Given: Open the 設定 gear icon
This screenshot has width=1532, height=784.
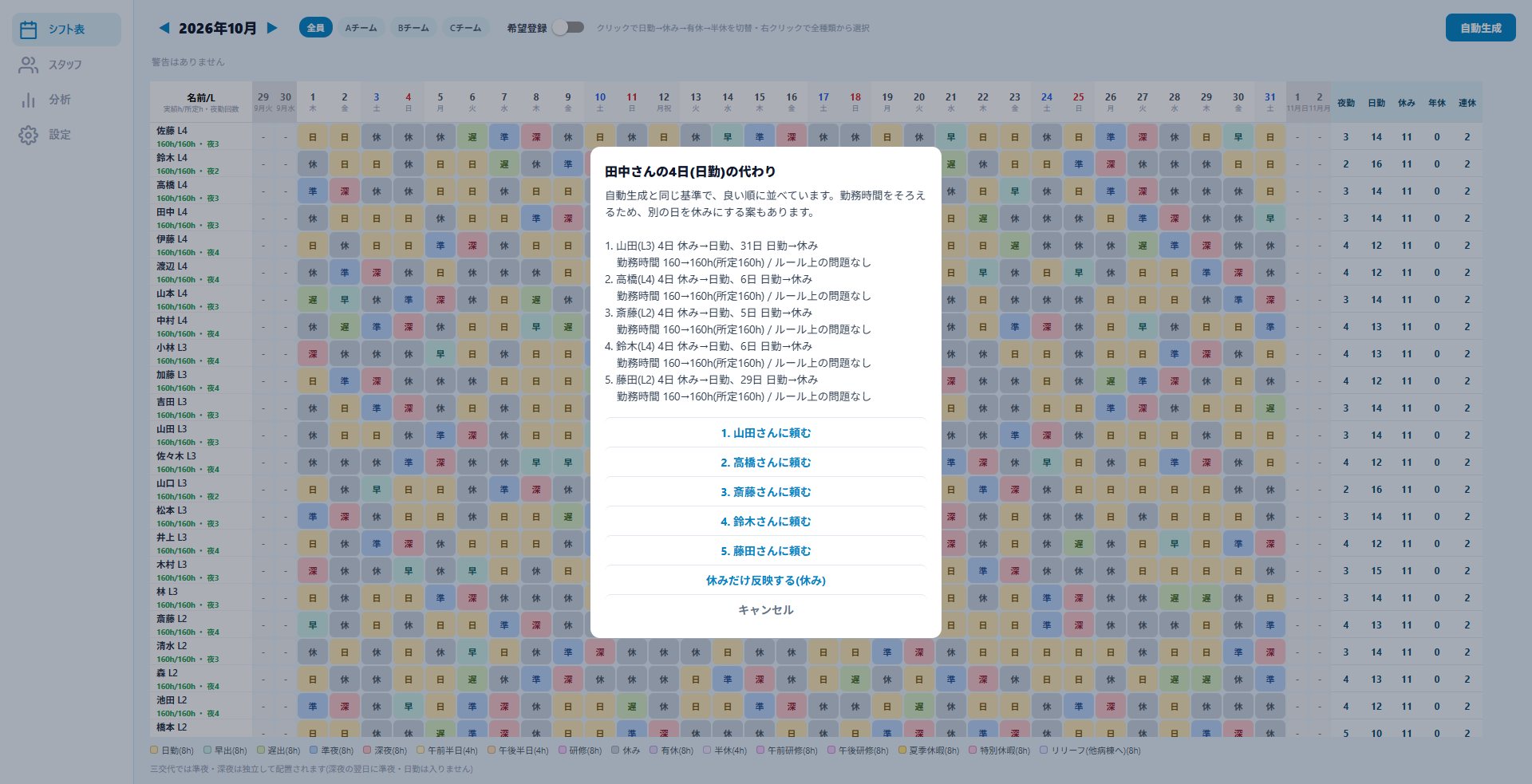Looking at the screenshot, I should [x=29, y=135].
